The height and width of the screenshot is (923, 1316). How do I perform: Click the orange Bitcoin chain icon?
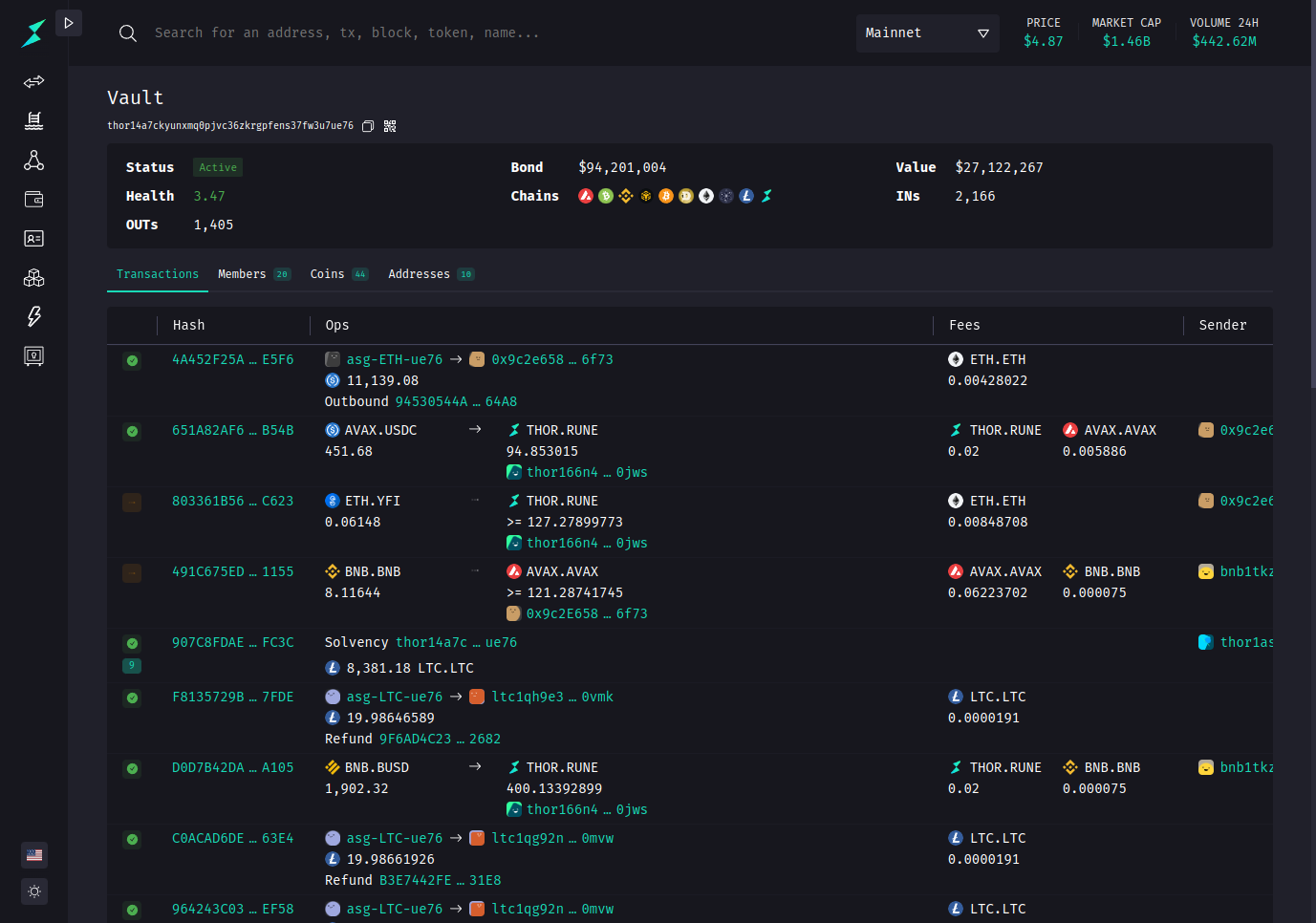click(x=666, y=196)
